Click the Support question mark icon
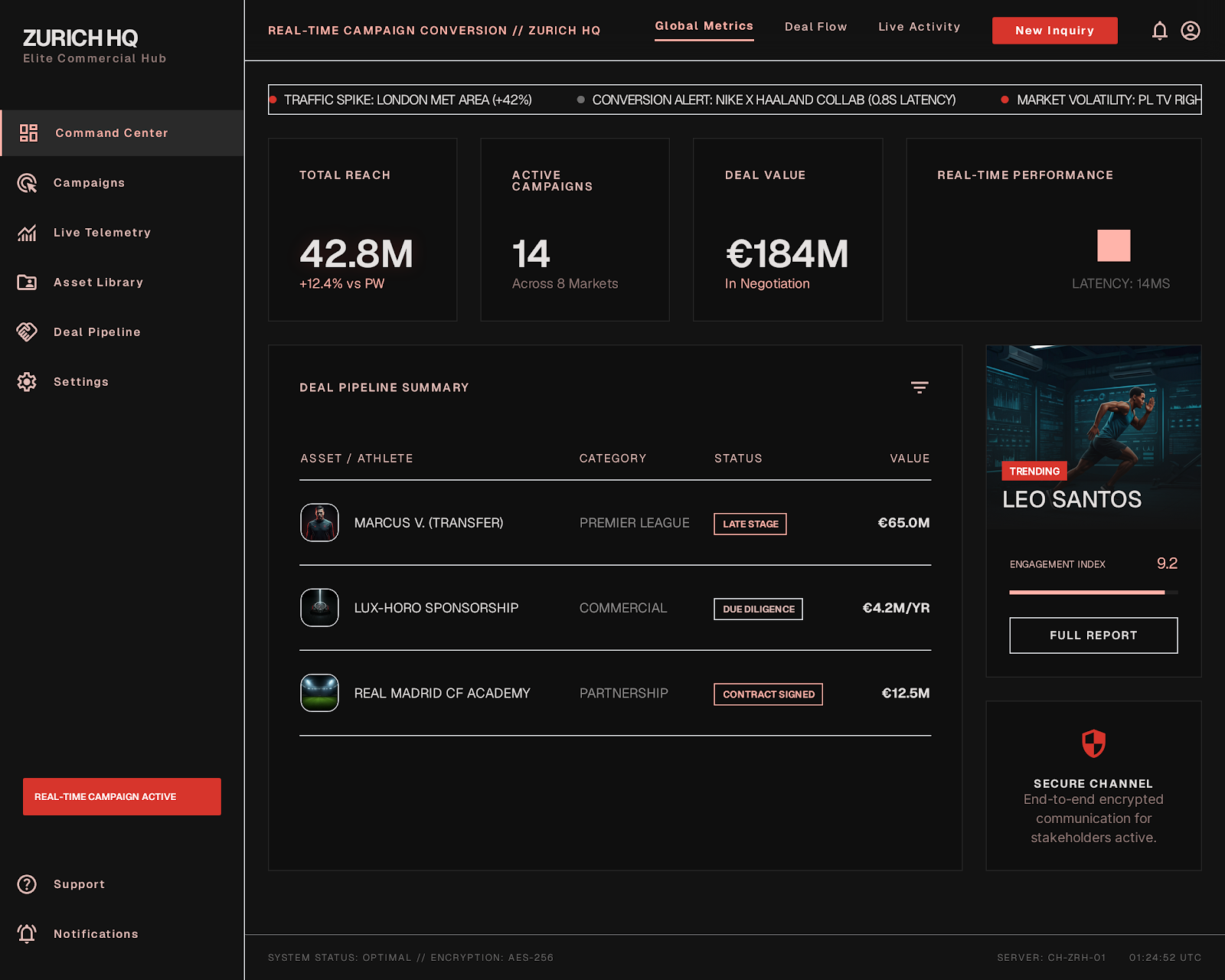 [x=27, y=884]
